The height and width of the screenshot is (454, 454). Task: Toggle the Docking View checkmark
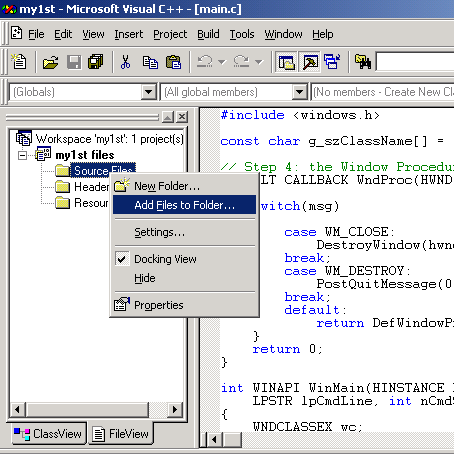122,259
